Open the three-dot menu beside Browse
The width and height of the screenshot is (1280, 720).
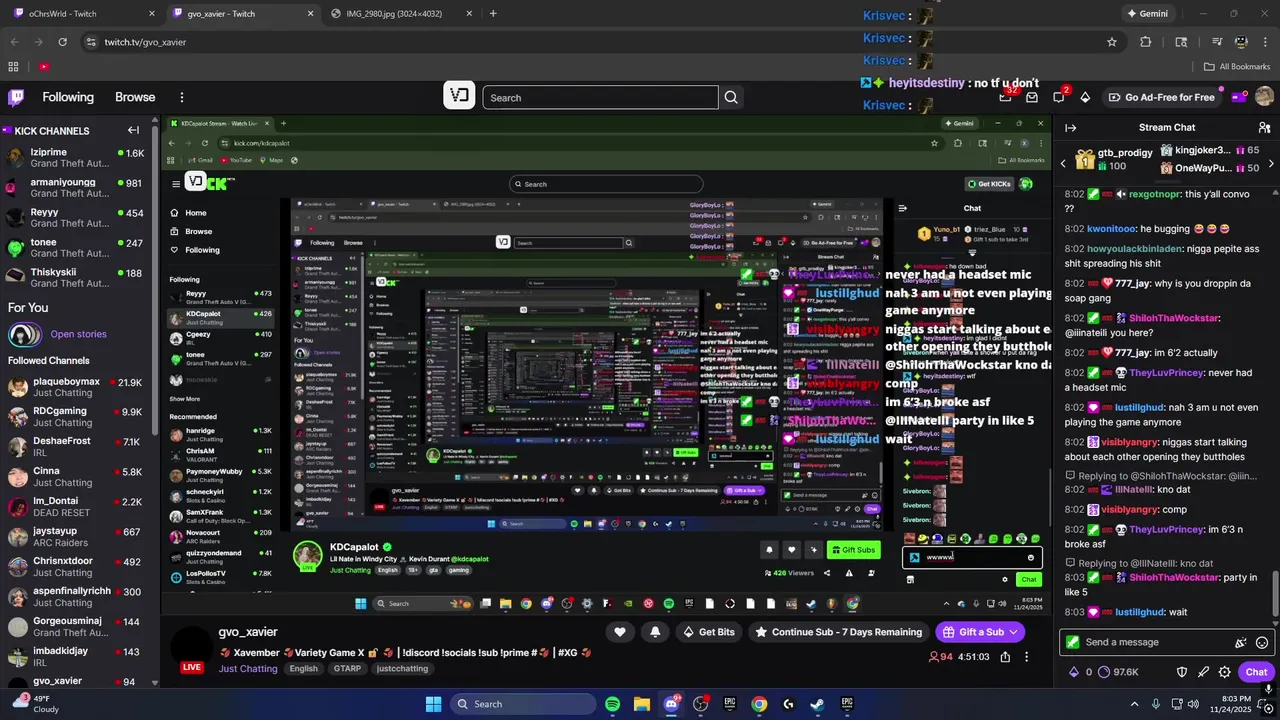click(182, 97)
